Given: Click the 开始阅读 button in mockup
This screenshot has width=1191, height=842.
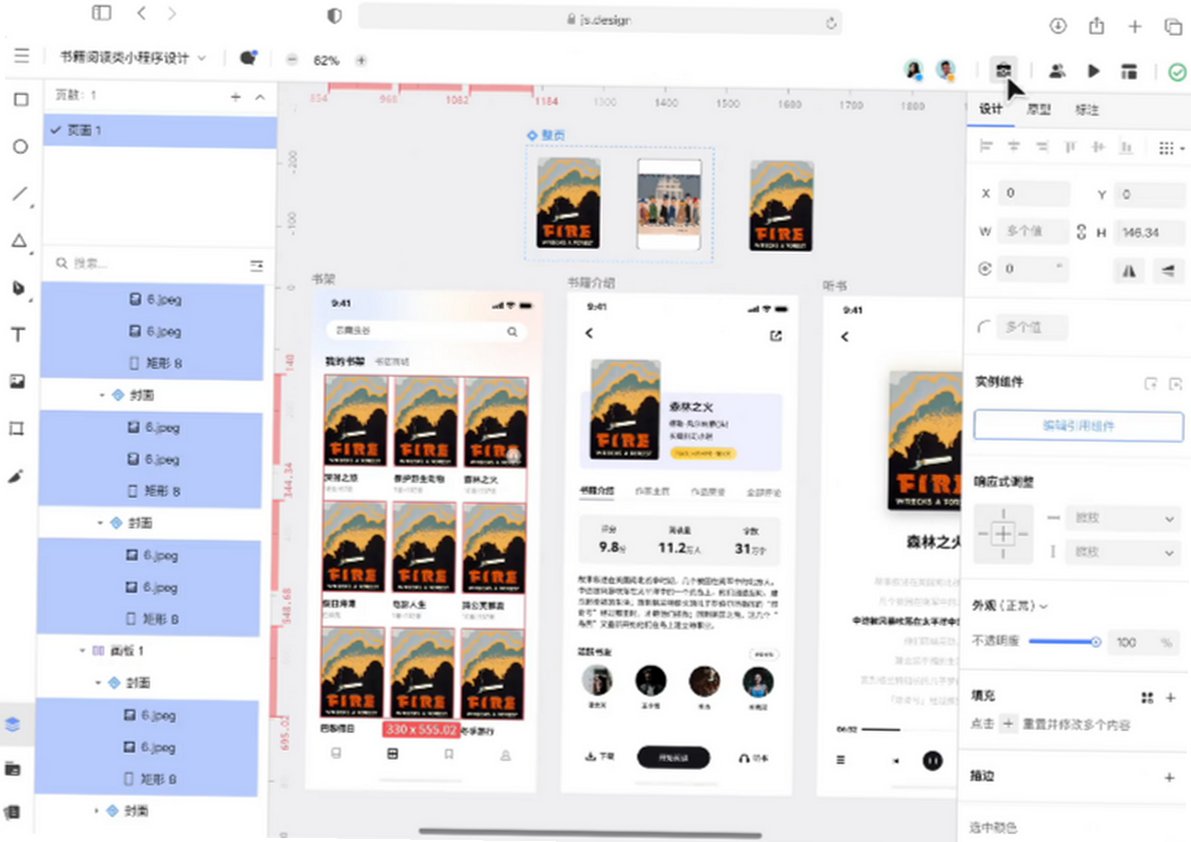Looking at the screenshot, I should [x=673, y=757].
